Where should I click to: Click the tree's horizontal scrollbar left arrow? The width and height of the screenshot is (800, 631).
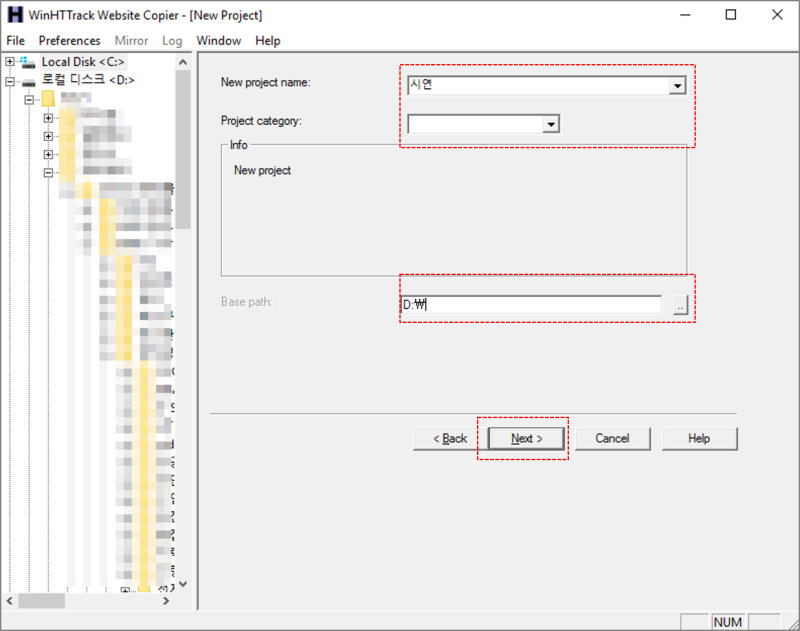10,601
